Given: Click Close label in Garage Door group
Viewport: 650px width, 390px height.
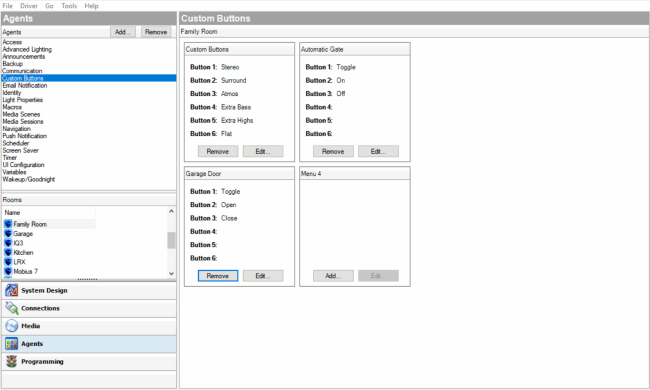Looking at the screenshot, I should (x=229, y=218).
